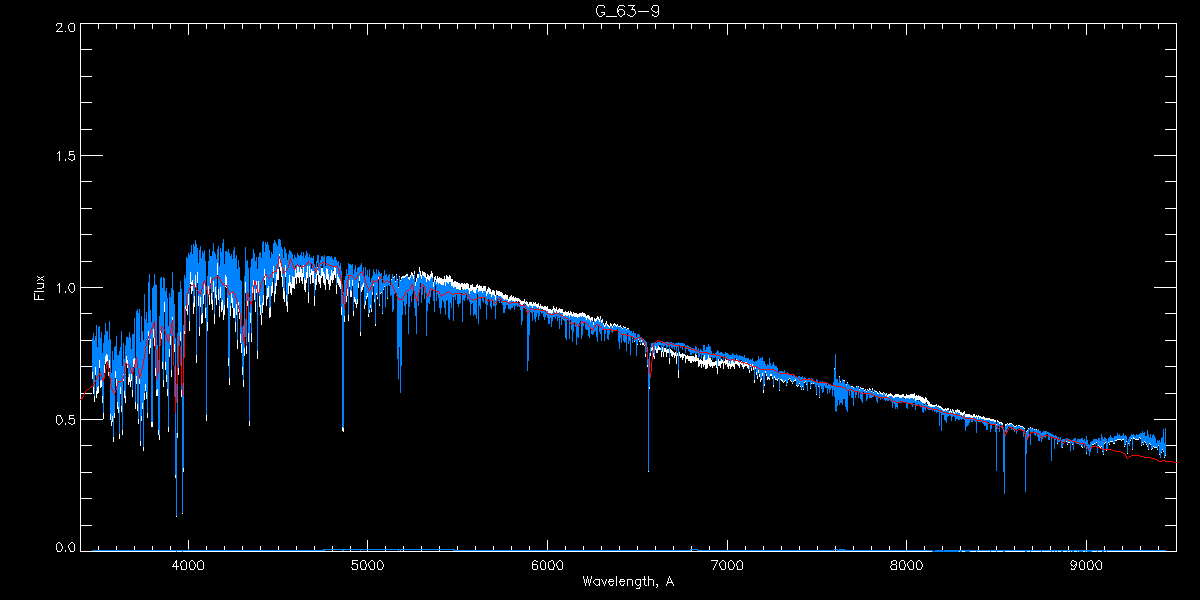Select the 9000 wavelength tick label
Screen dimensions: 1200x600
tap(1086, 566)
